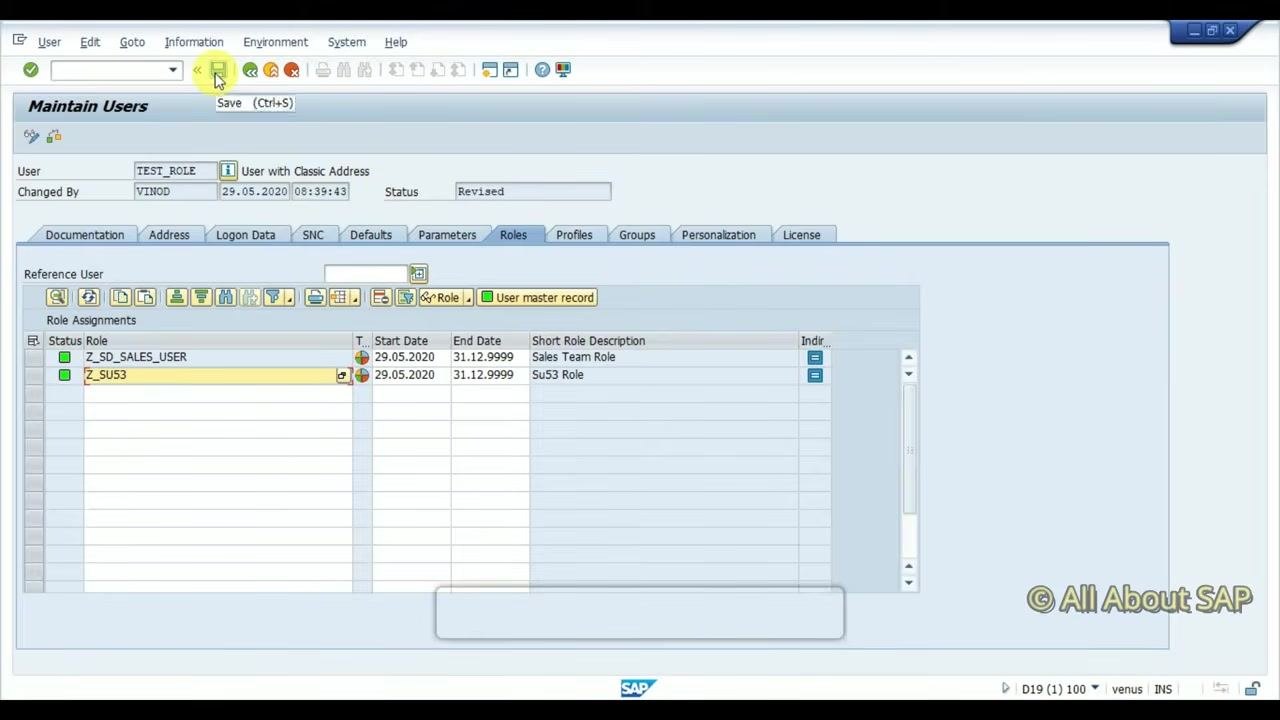
Task: Open search help in Z_SU53 role cell
Action: point(342,376)
